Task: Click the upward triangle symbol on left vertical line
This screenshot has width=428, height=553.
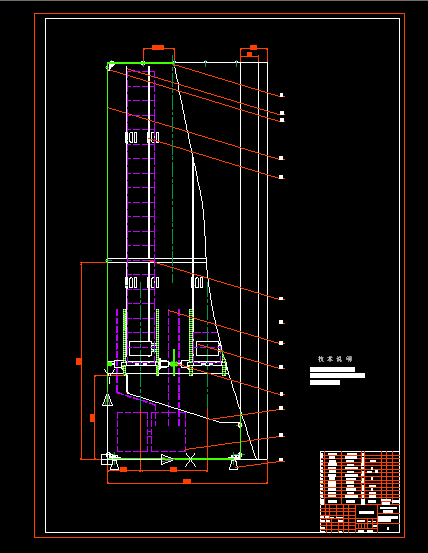Action: pos(107,400)
